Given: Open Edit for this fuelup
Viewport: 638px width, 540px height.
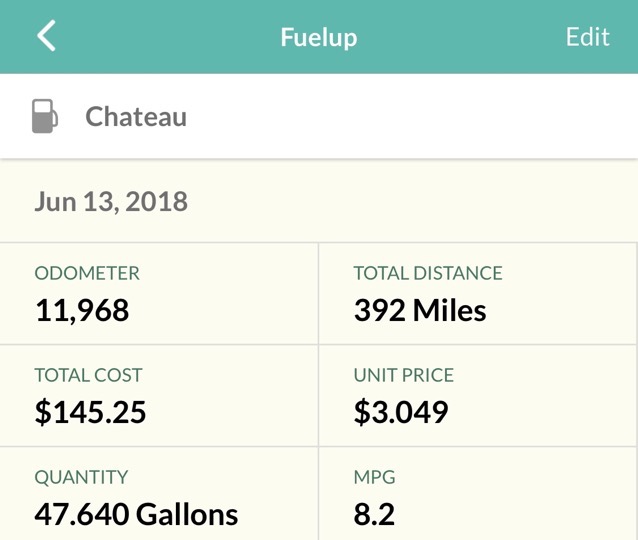Looking at the screenshot, I should (x=588, y=37).
